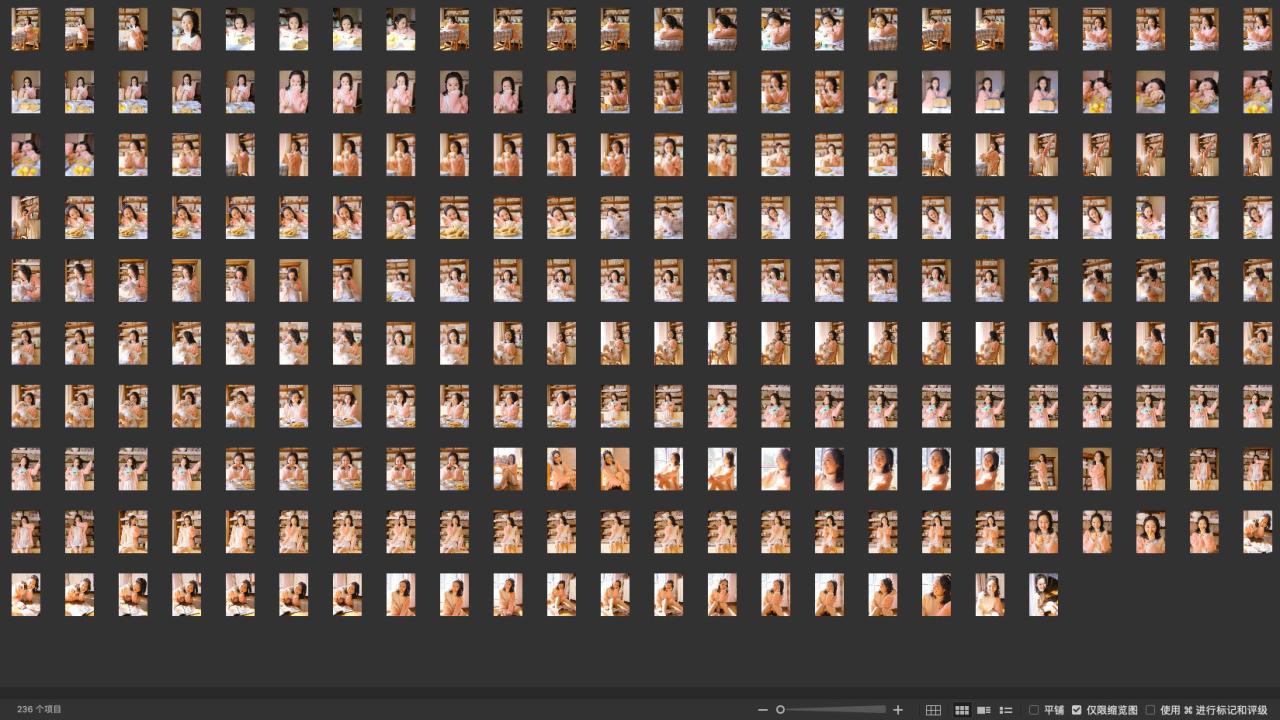This screenshot has height=720, width=1280.
Task: Select the first thumbnail in the third row
Action: coord(26,155)
